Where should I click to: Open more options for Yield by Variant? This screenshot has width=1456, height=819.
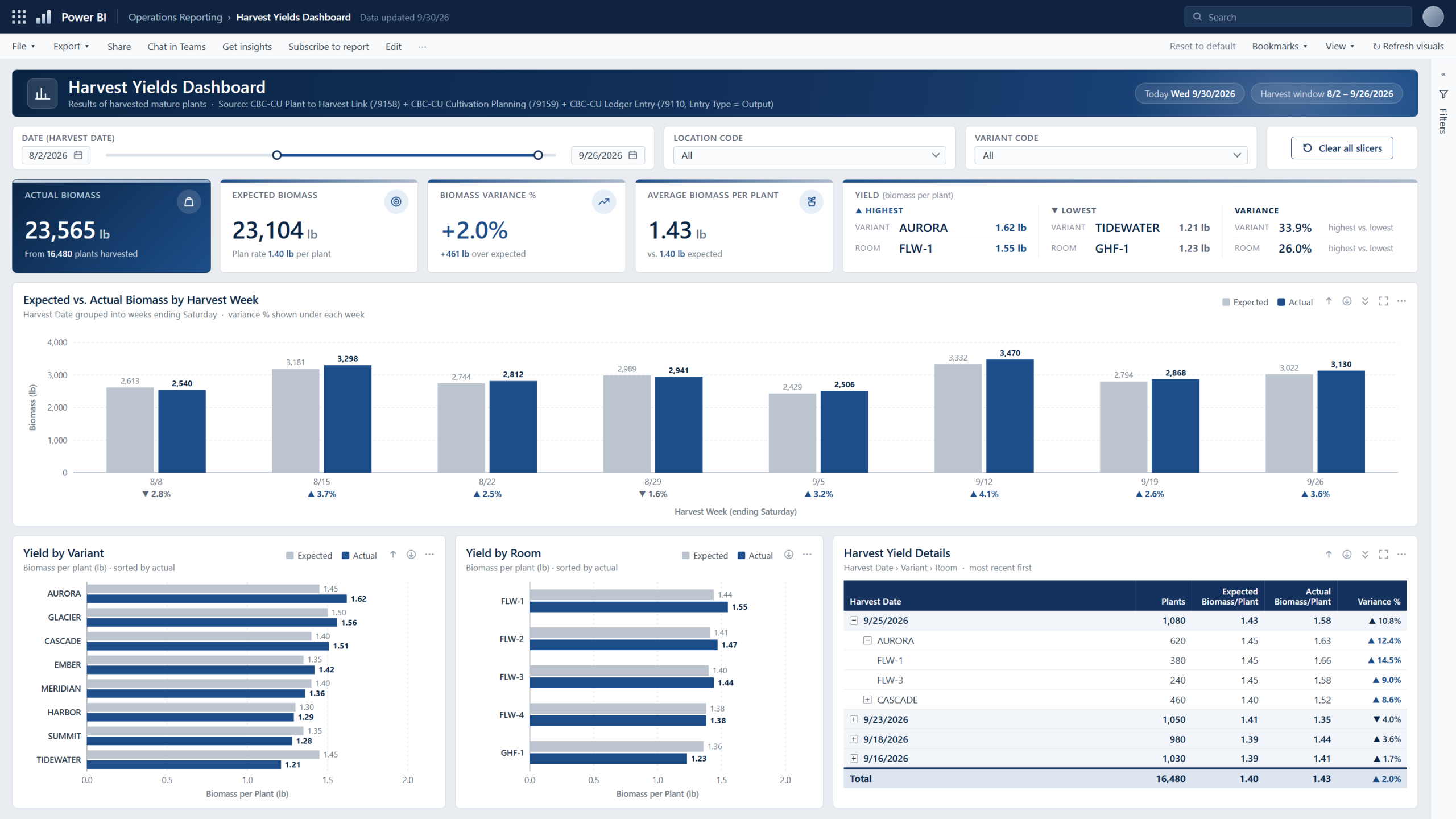pyautogui.click(x=429, y=555)
